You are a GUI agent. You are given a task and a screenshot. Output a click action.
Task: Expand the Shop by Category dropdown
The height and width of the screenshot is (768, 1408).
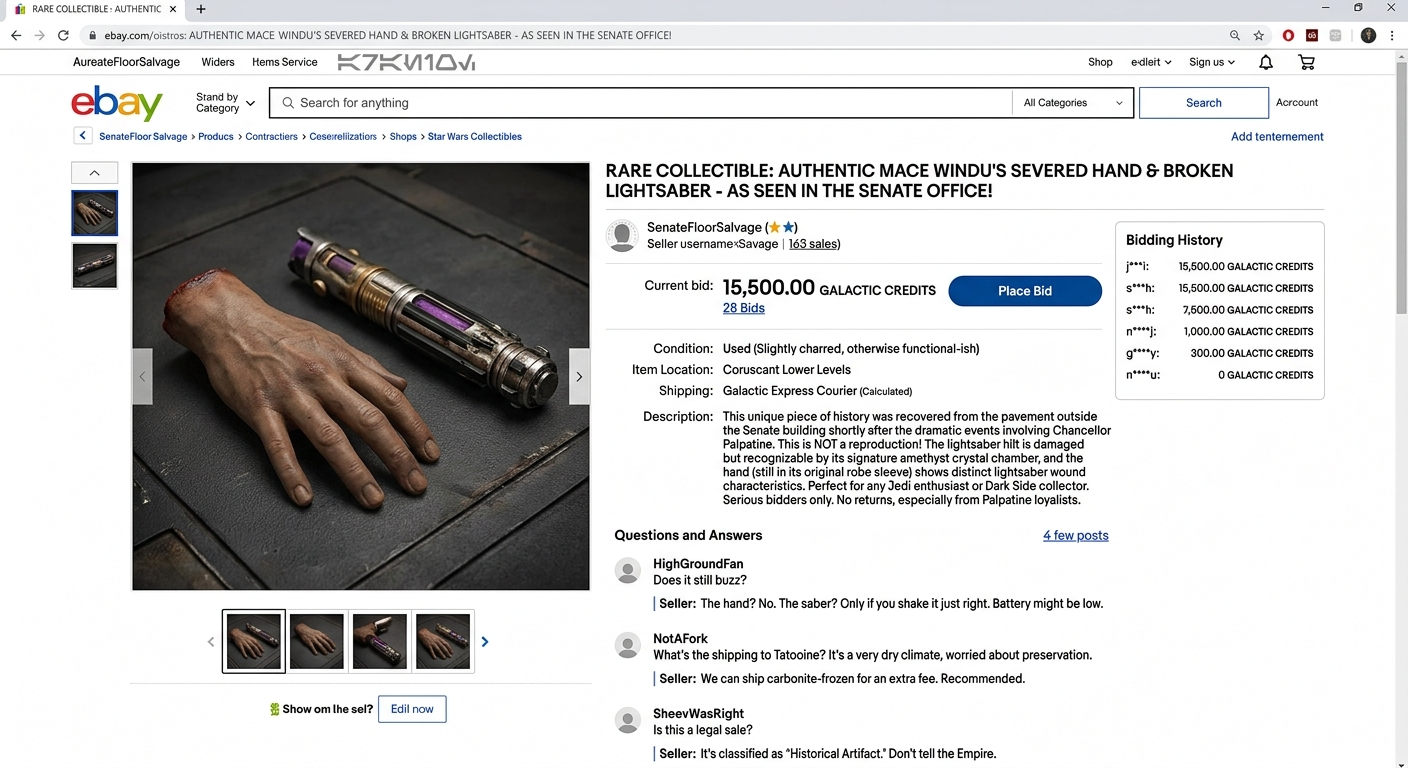pos(226,103)
